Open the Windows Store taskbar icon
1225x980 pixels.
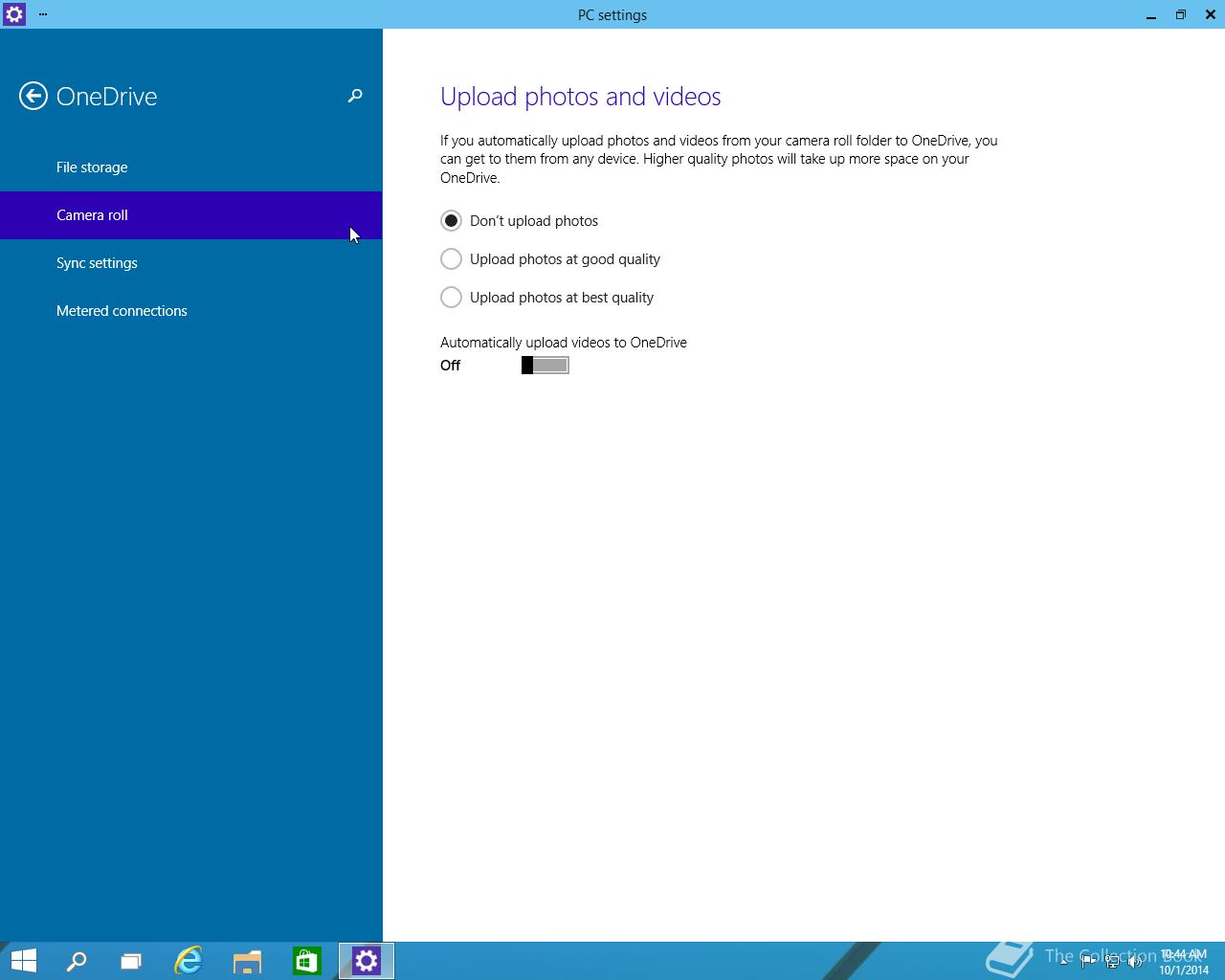click(306, 961)
